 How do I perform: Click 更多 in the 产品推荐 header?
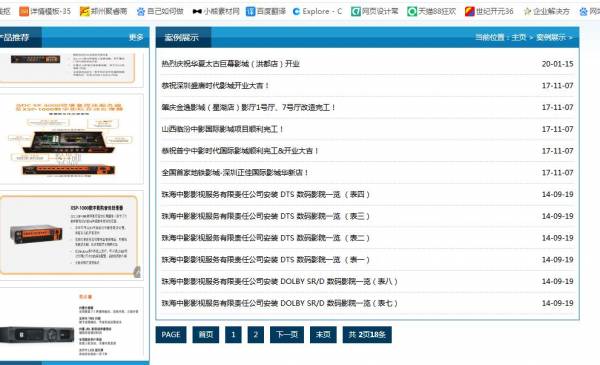point(136,37)
